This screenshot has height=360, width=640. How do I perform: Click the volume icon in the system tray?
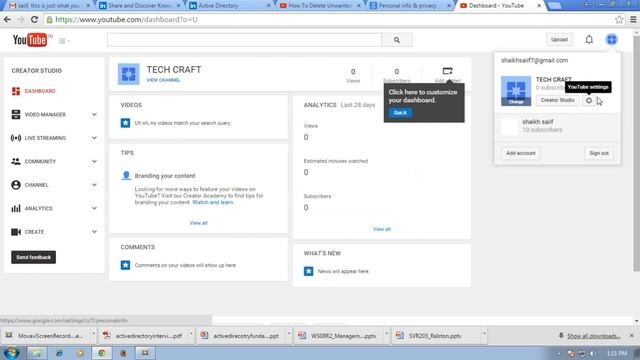[x=593, y=353]
